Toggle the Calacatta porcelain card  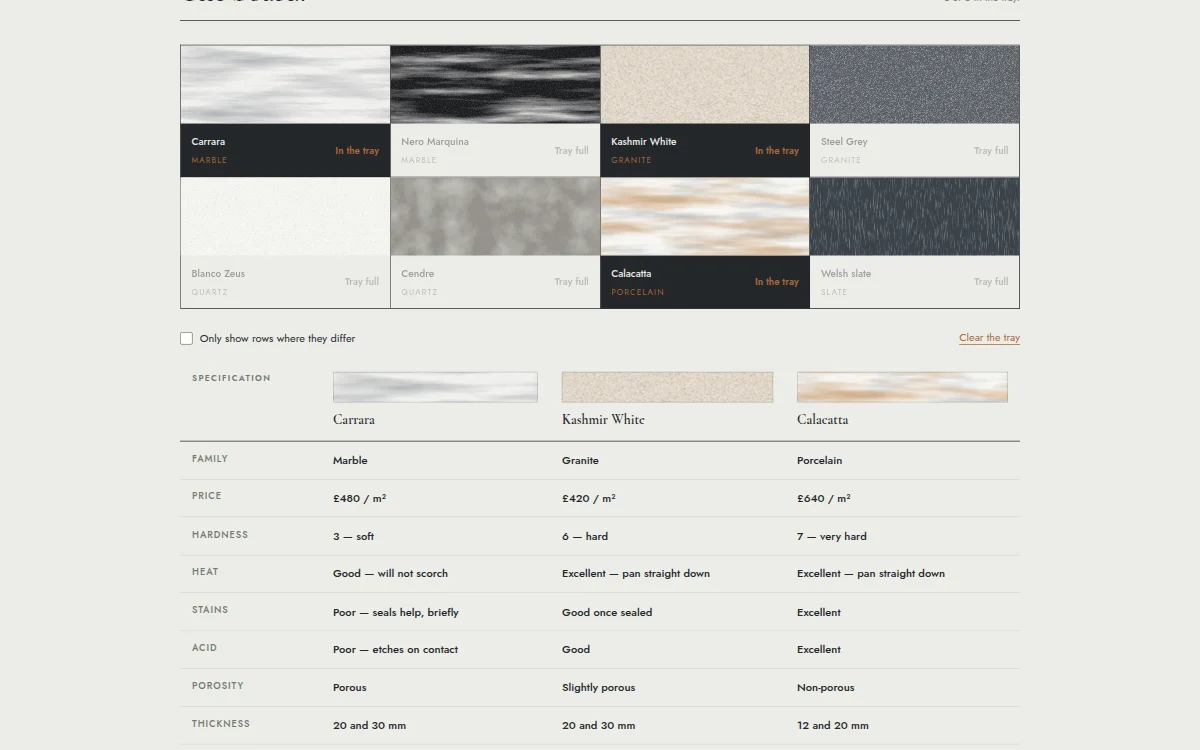coord(705,243)
